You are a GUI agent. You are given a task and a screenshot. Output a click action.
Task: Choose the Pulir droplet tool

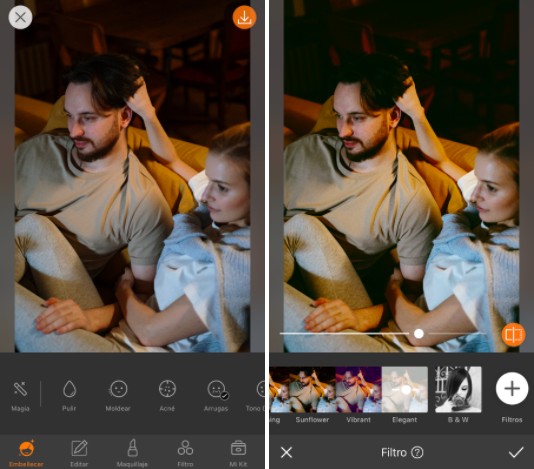[69, 396]
